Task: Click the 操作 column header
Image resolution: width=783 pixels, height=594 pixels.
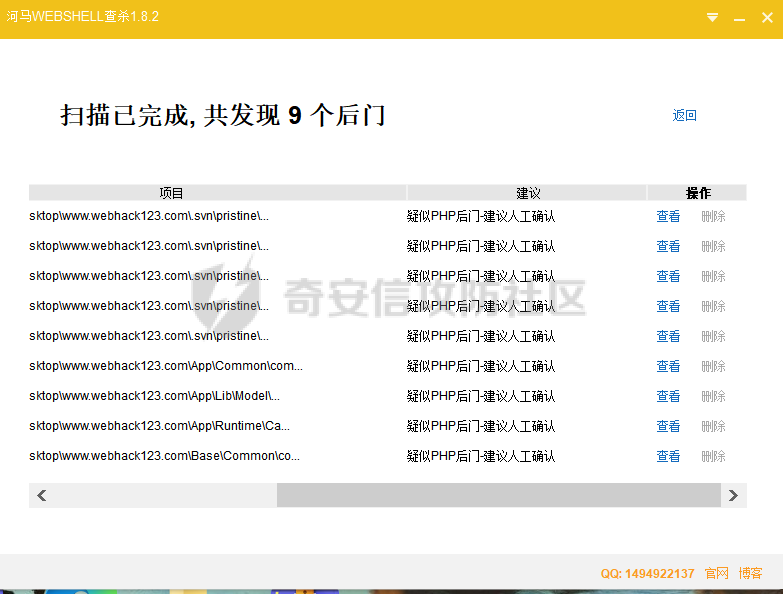Action: pos(697,193)
